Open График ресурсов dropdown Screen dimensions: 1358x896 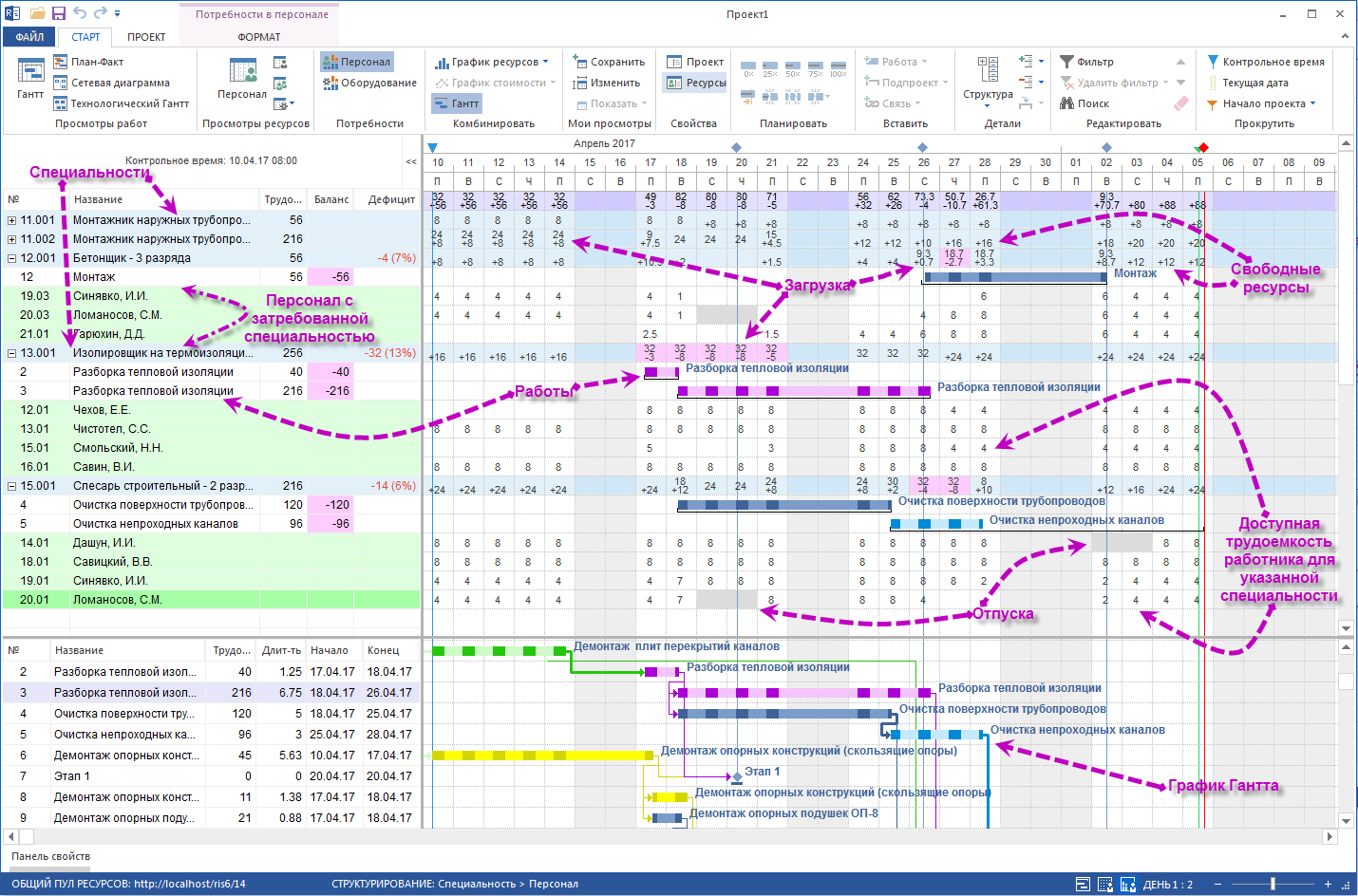[492, 62]
